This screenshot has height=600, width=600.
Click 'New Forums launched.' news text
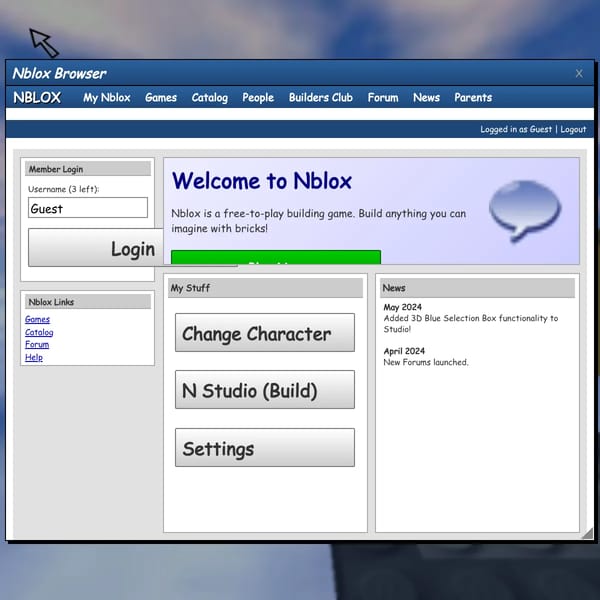point(426,362)
